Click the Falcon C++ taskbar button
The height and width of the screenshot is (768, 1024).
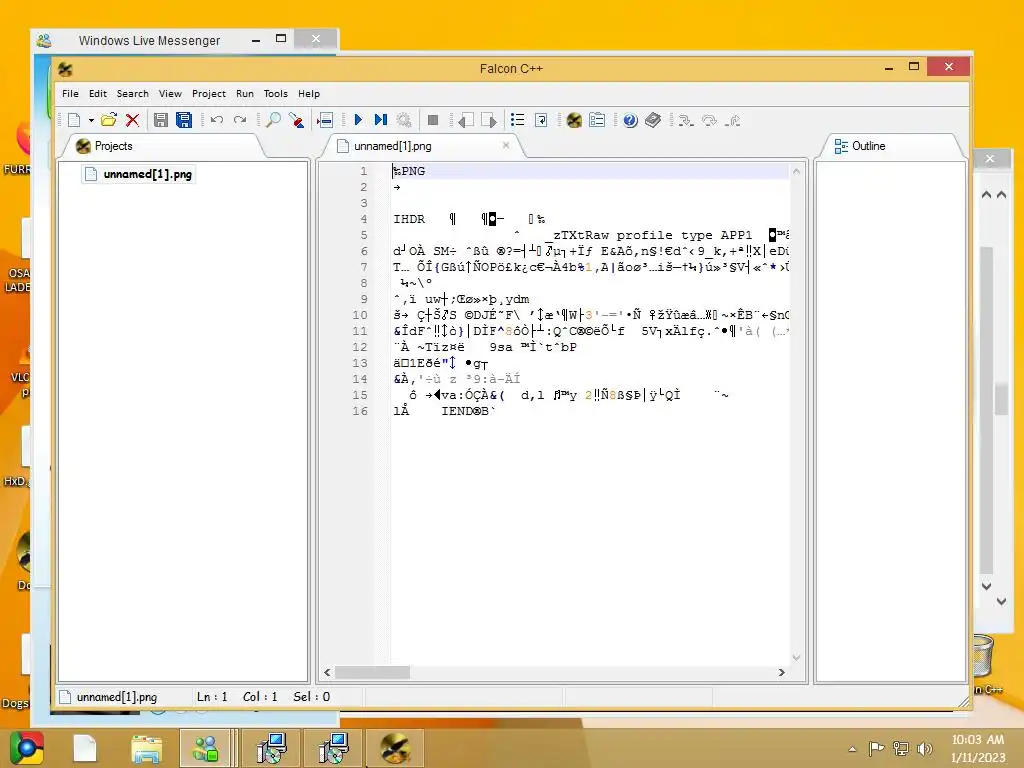(x=394, y=748)
